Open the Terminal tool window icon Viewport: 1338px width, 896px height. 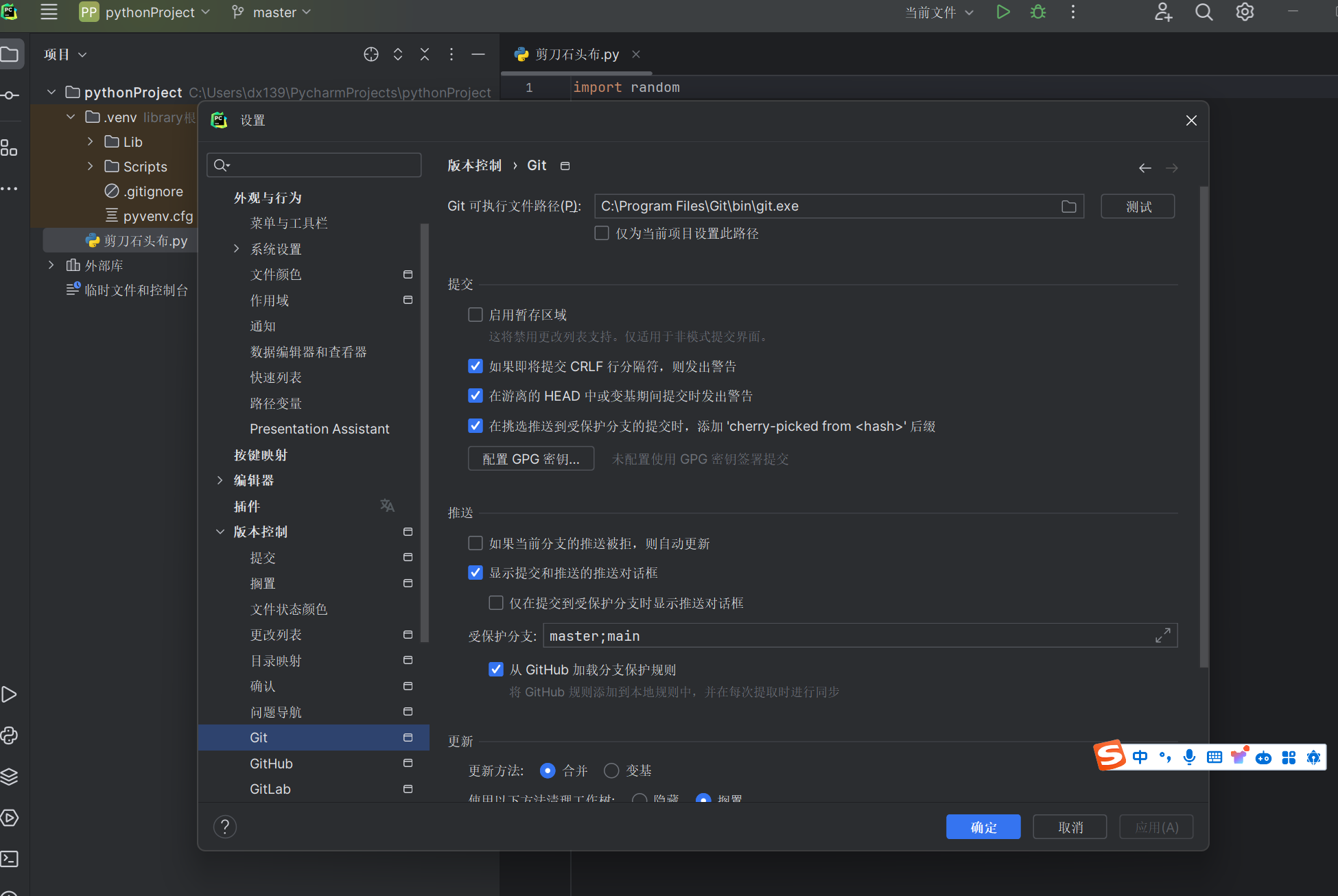pyautogui.click(x=10, y=858)
